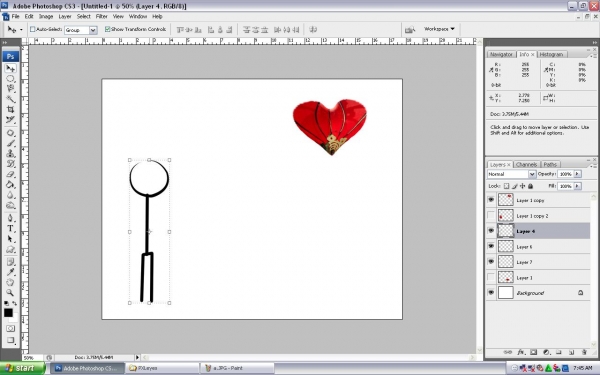This screenshot has height=375, width=600.
Task: Select the Brush tool
Action: tap(10, 143)
